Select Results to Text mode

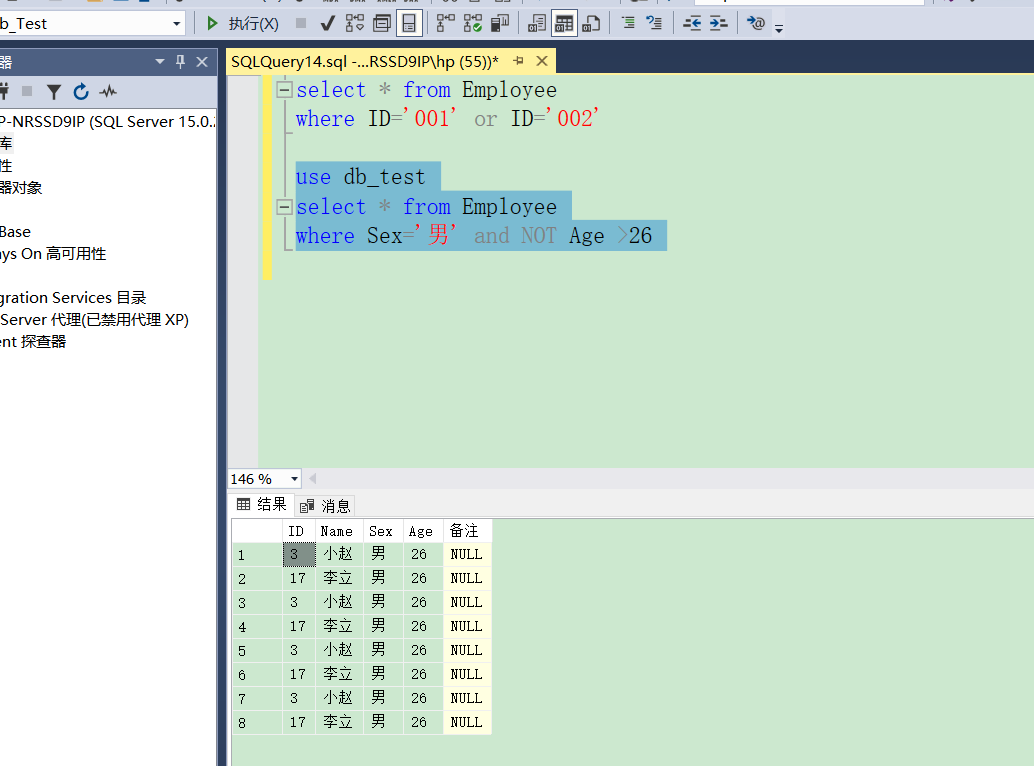point(537,24)
